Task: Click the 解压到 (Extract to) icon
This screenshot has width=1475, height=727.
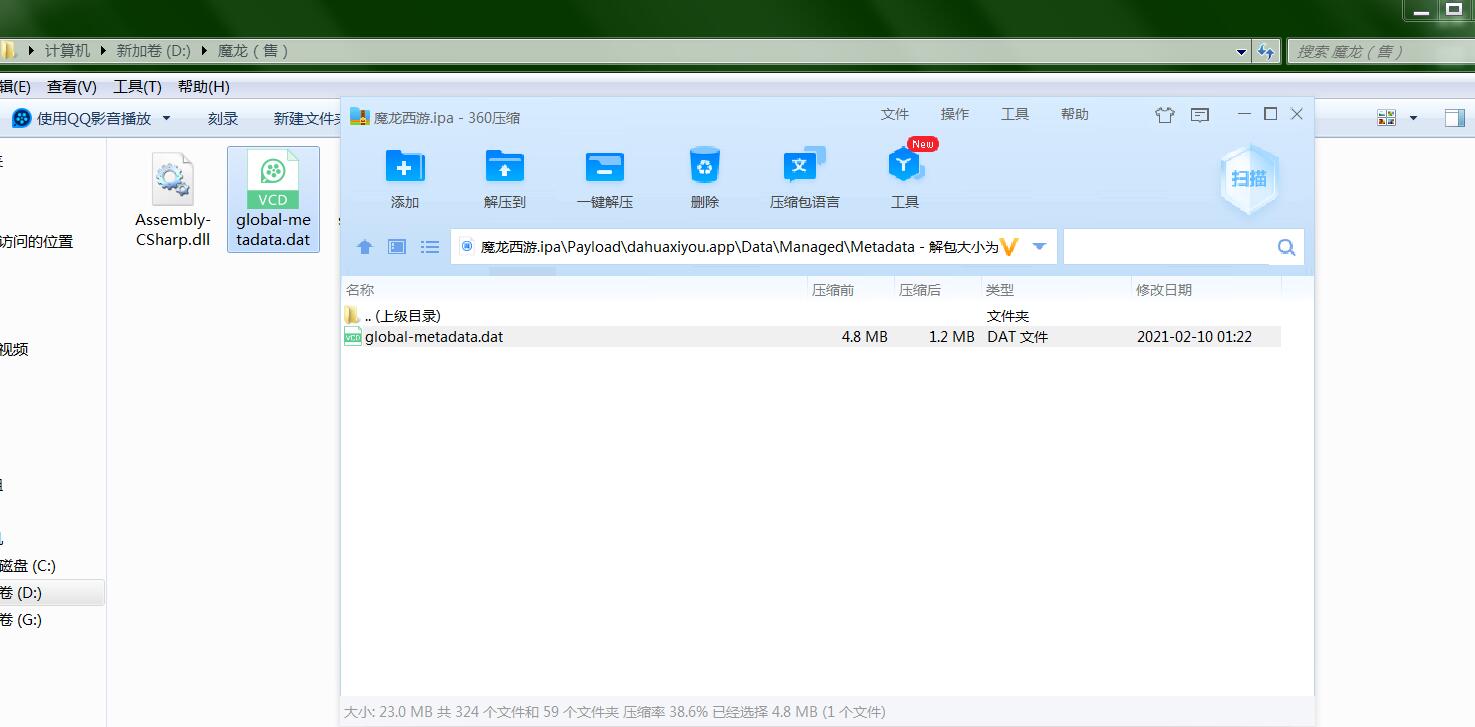Action: pyautogui.click(x=505, y=167)
